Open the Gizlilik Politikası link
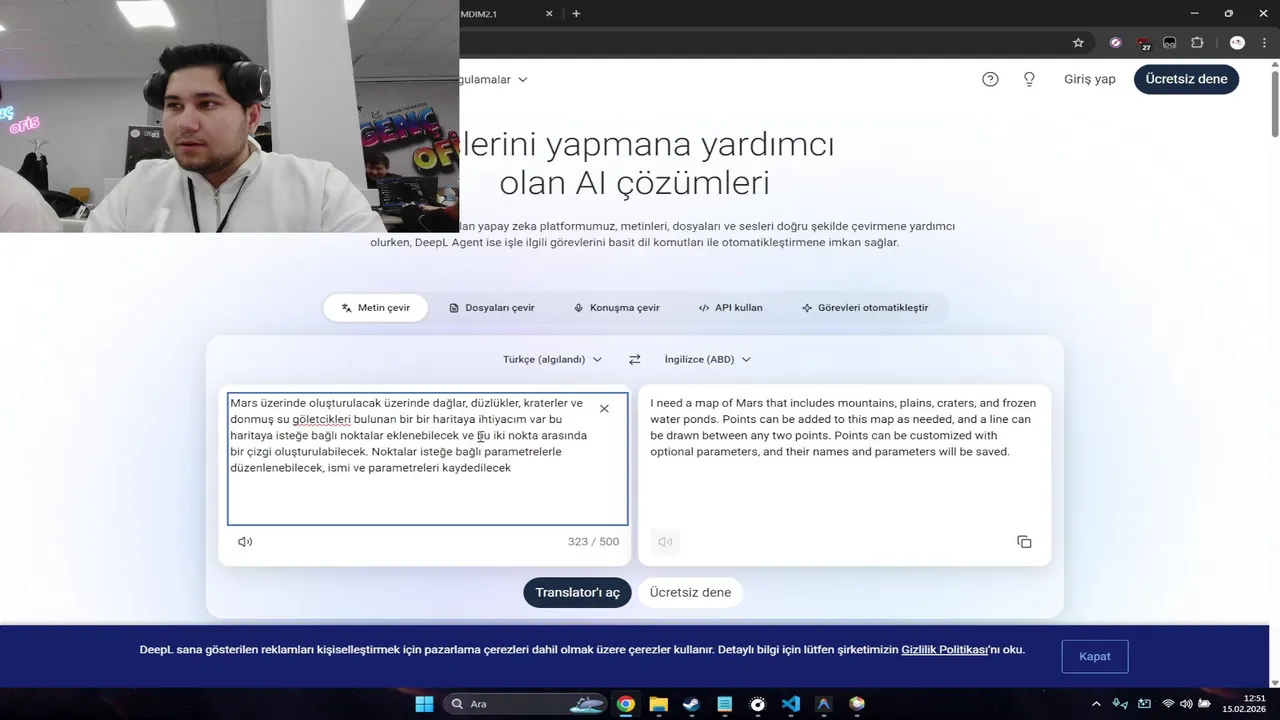 pos(944,649)
